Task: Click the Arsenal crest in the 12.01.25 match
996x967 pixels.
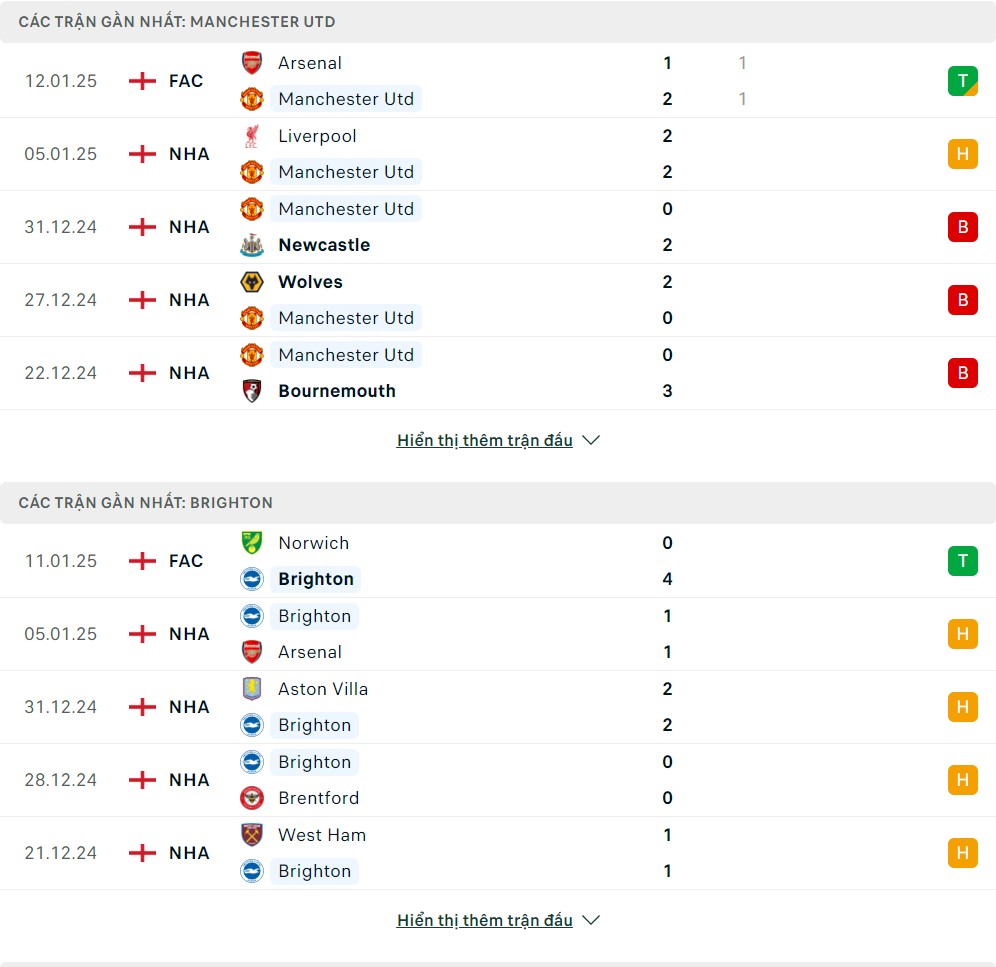Action: click(252, 63)
